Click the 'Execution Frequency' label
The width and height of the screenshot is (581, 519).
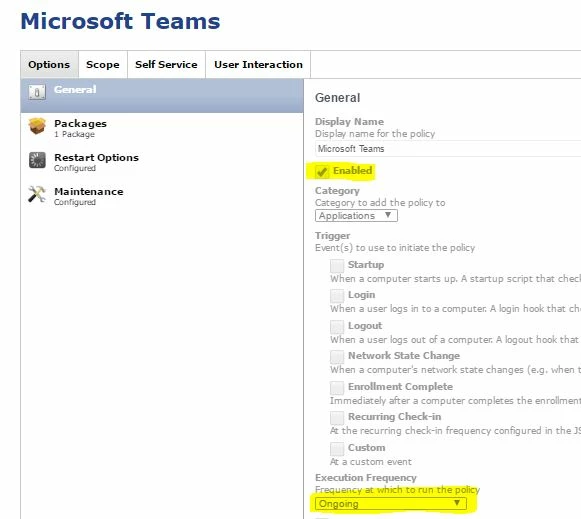click(x=366, y=478)
